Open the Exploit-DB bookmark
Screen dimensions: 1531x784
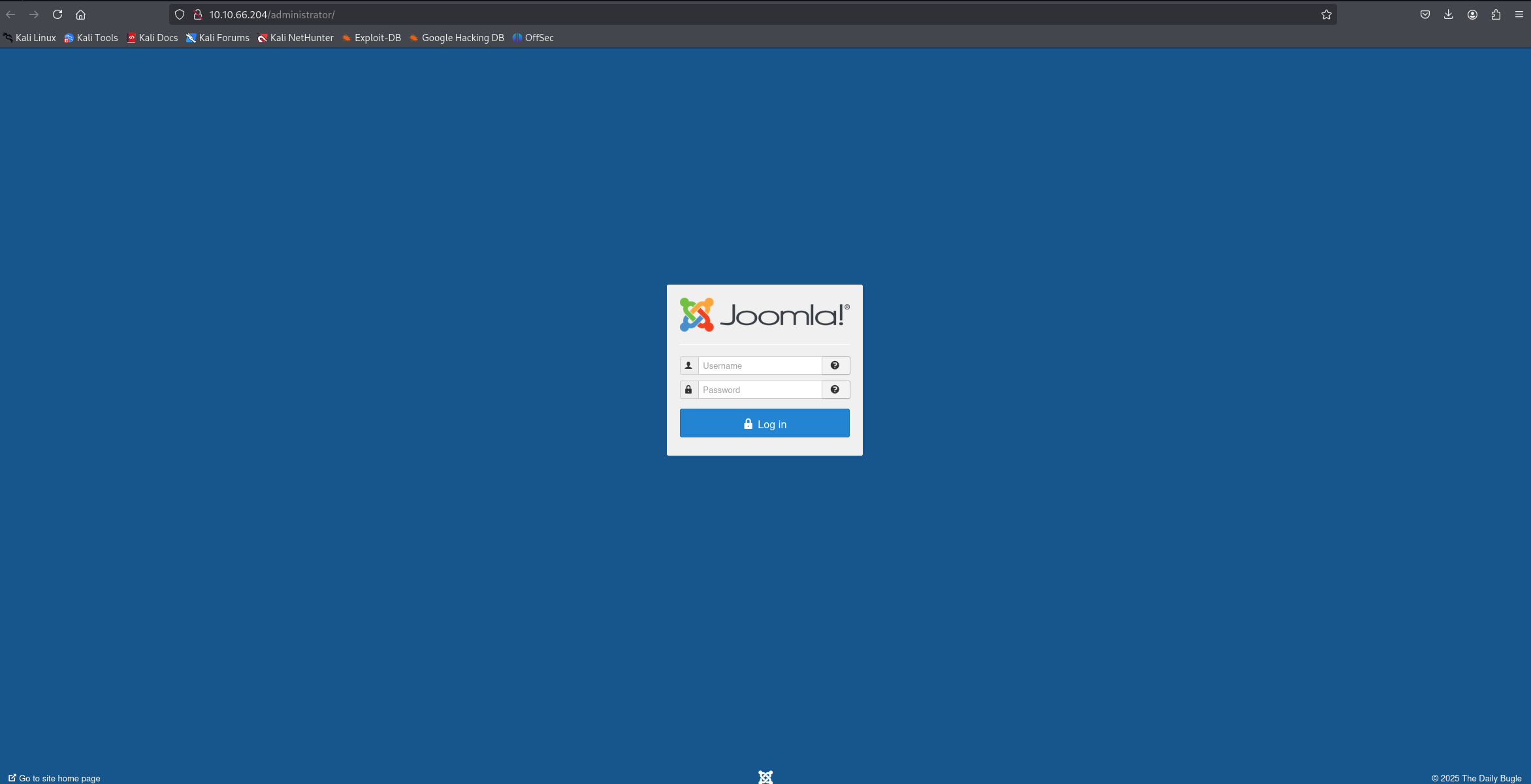371,38
